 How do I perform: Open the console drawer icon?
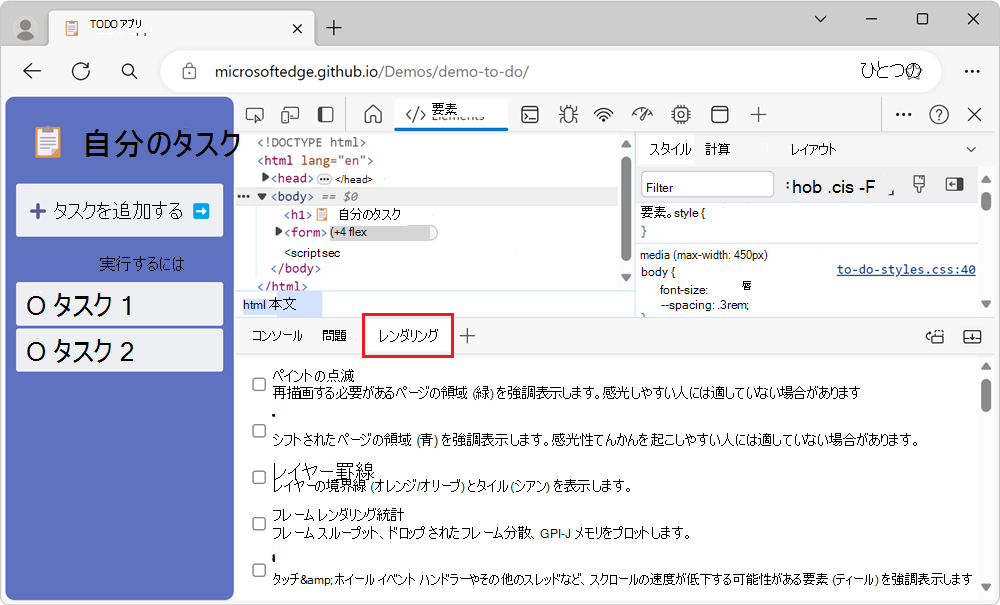[x=530, y=115]
